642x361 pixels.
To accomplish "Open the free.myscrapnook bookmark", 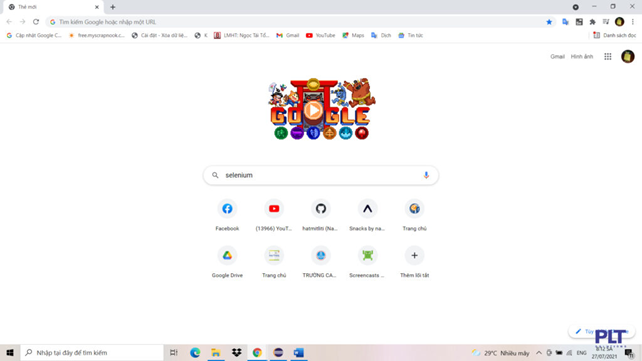I will coord(97,36).
